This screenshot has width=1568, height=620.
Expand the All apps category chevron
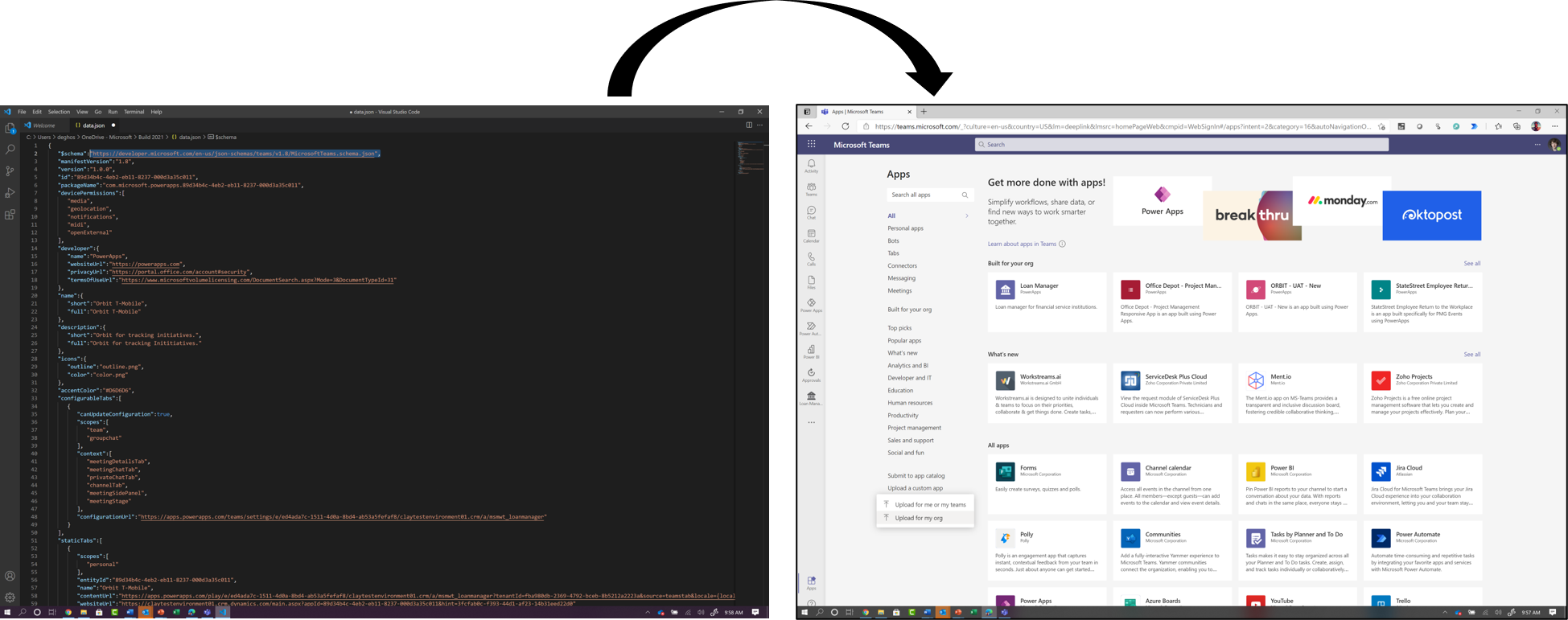click(966, 216)
